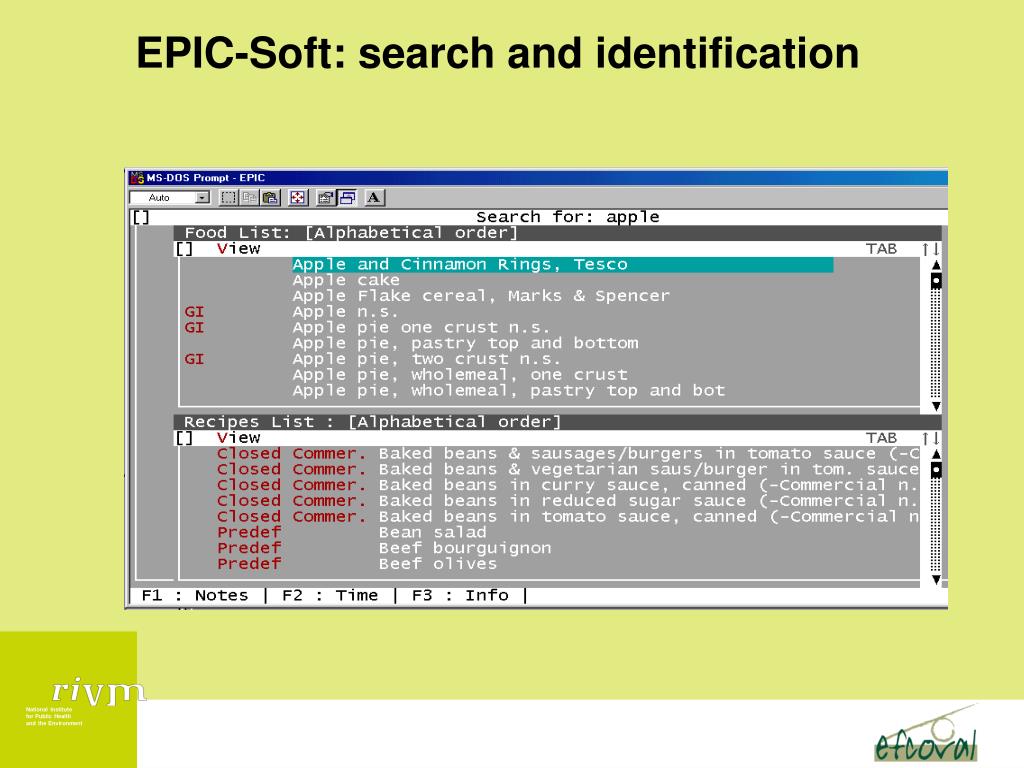Open the View menu of the Food List

(x=238, y=249)
